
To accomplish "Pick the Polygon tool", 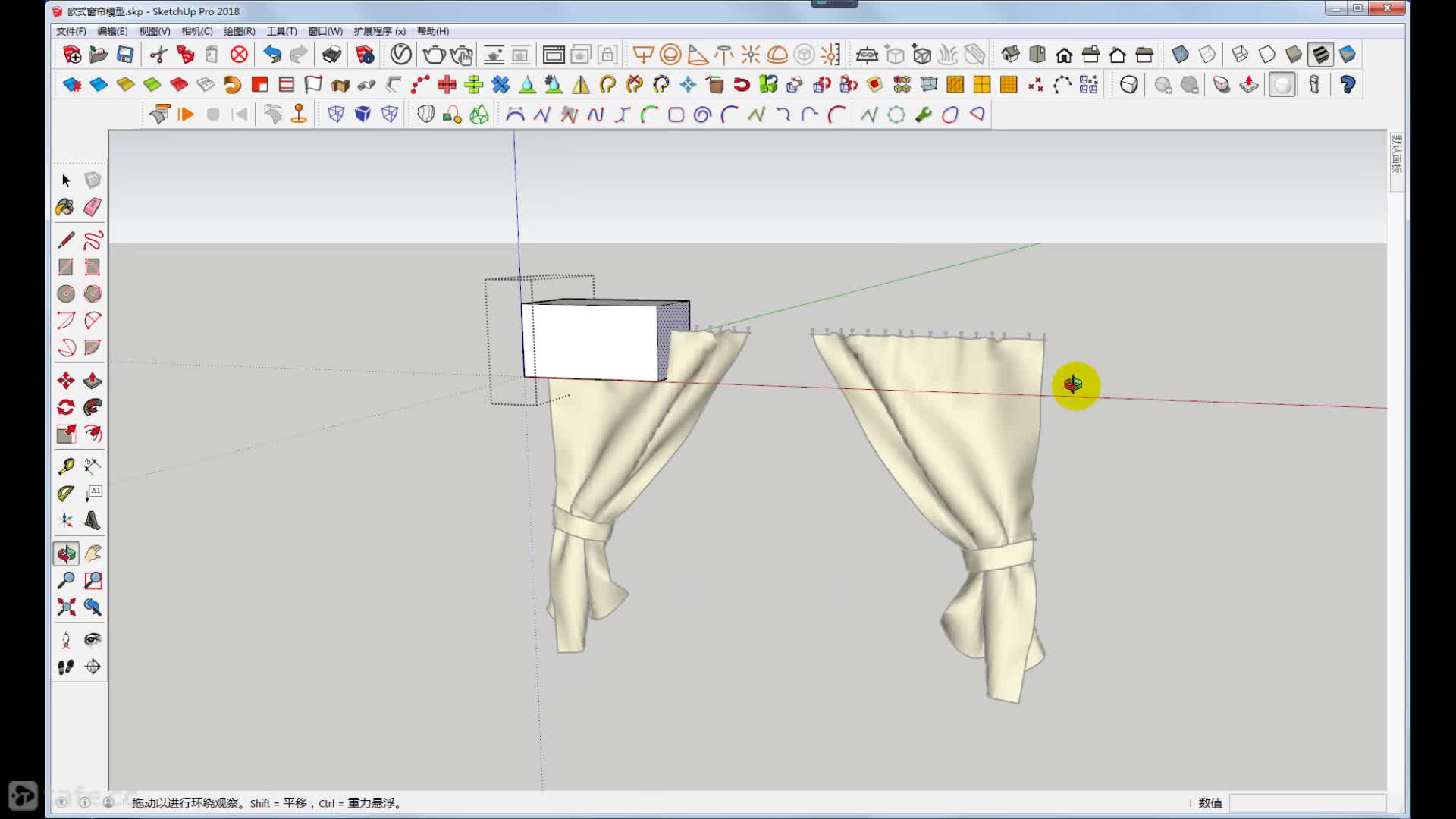I will 93,293.
